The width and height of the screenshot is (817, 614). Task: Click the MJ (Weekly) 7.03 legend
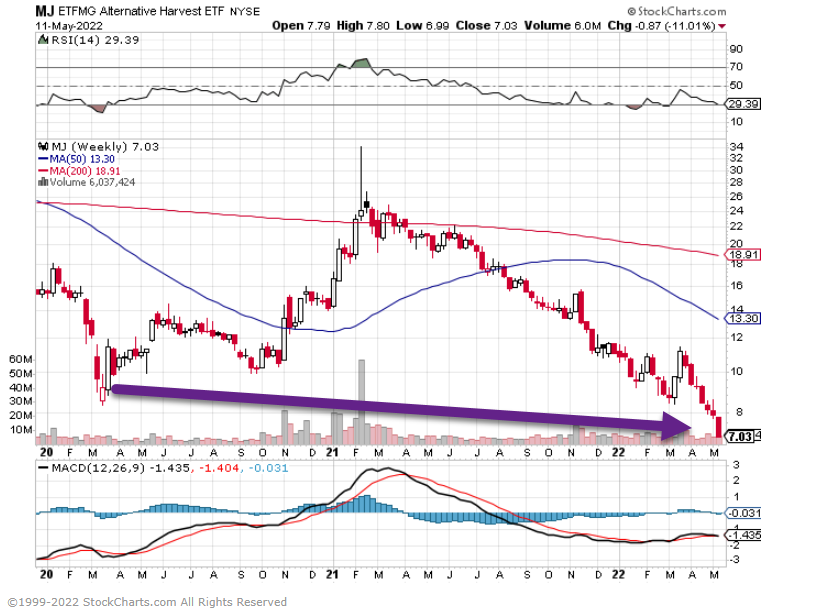coord(105,146)
